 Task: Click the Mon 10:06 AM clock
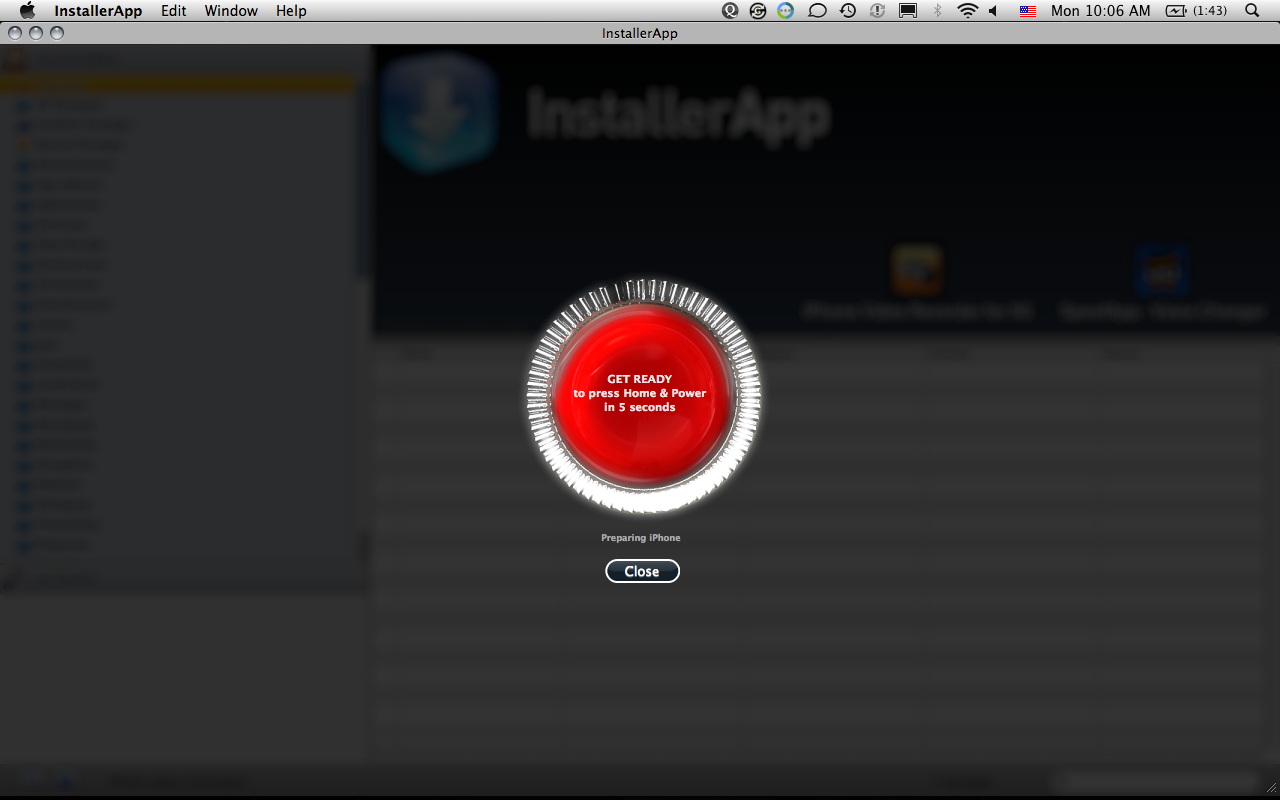pyautogui.click(x=1100, y=11)
